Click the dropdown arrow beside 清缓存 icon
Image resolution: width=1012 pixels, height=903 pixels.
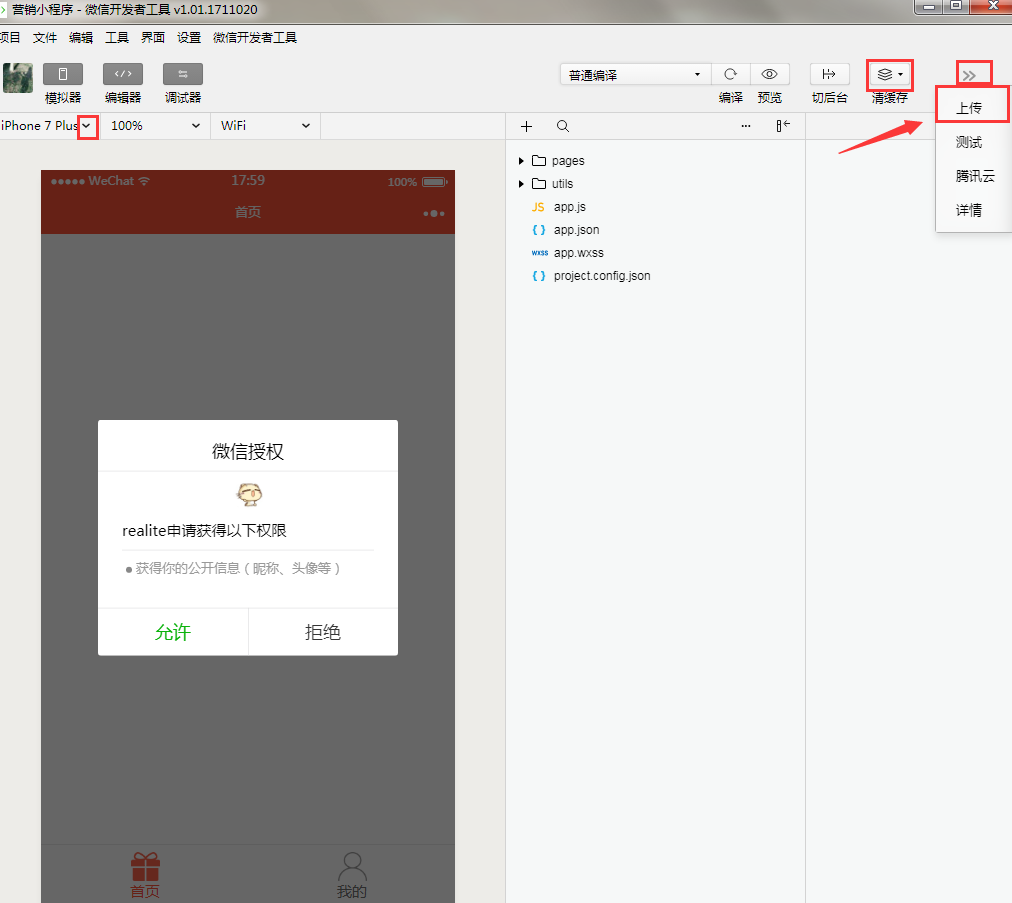click(900, 75)
